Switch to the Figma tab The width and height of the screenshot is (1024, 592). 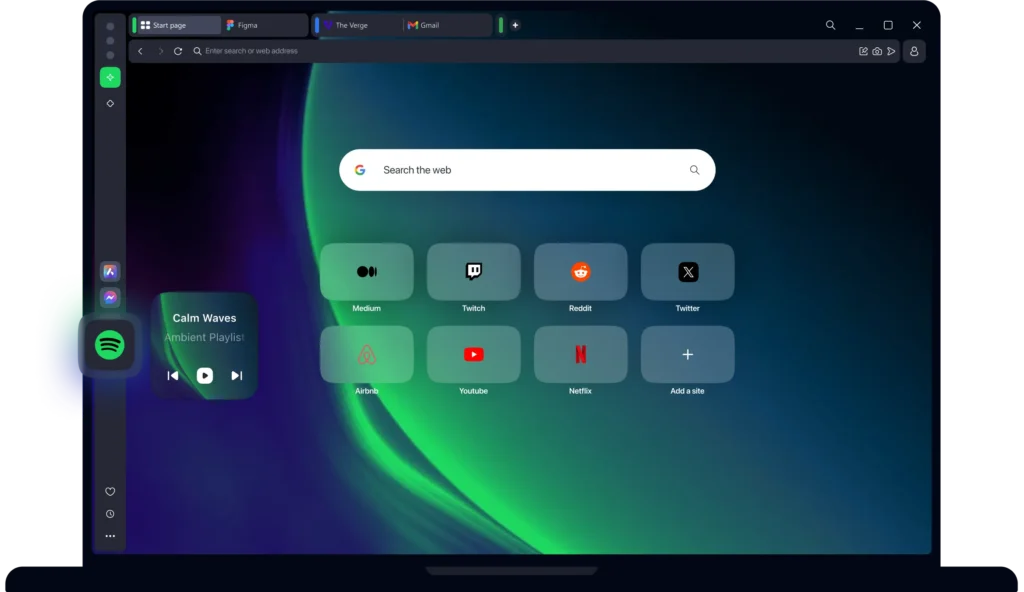coord(264,25)
